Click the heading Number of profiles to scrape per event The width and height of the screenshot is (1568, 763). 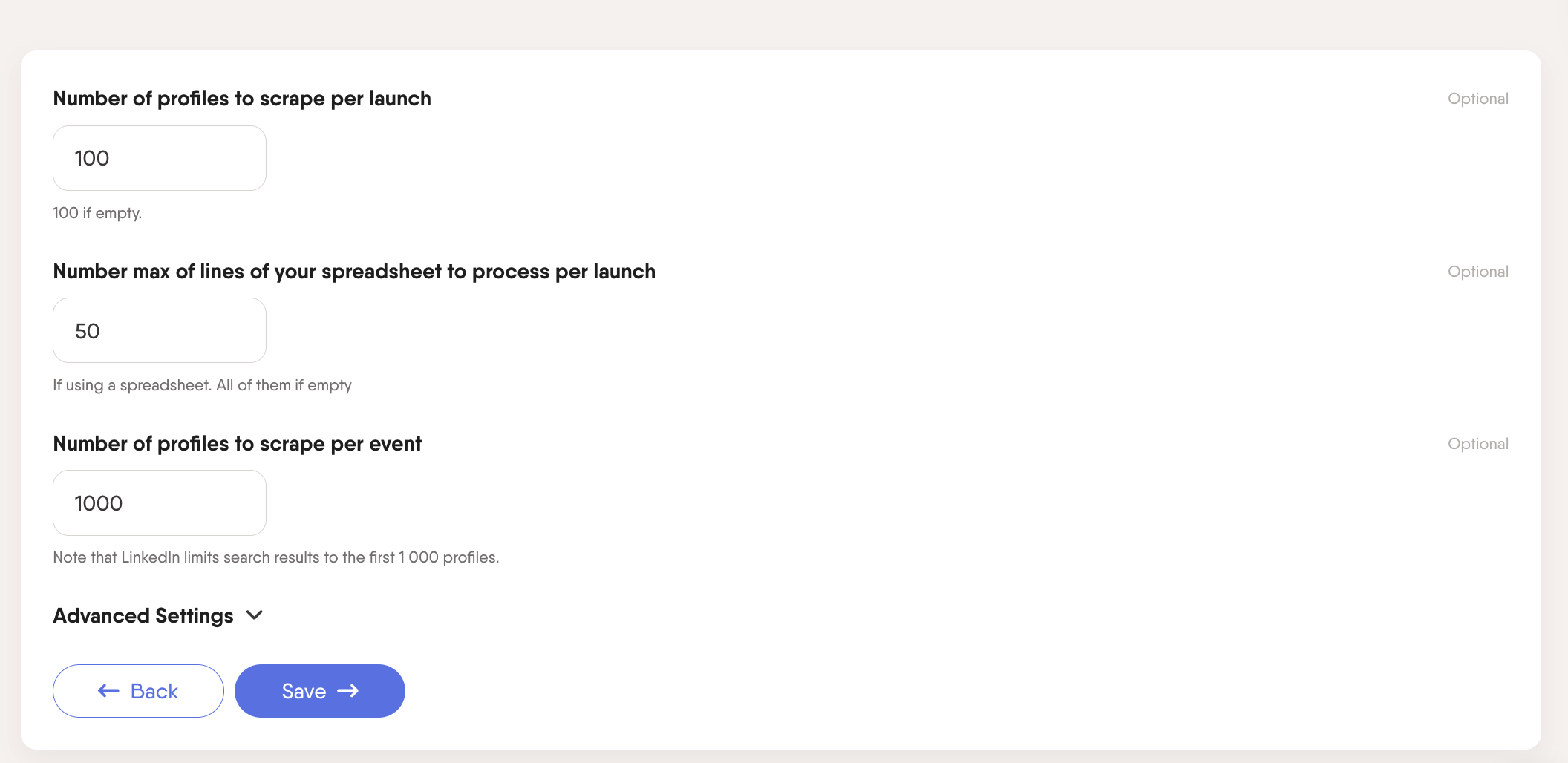click(x=237, y=443)
